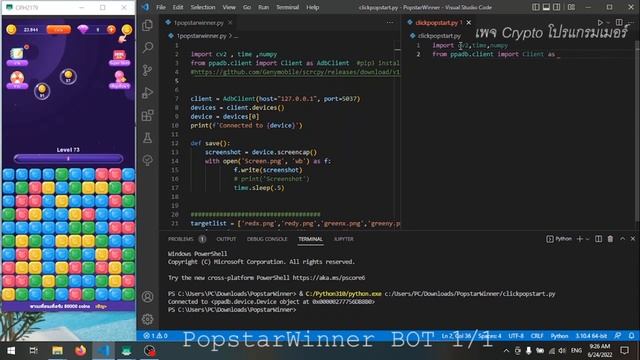This screenshot has width=640, height=360.
Task: Open the Selection menu
Action: click(x=203, y=7)
